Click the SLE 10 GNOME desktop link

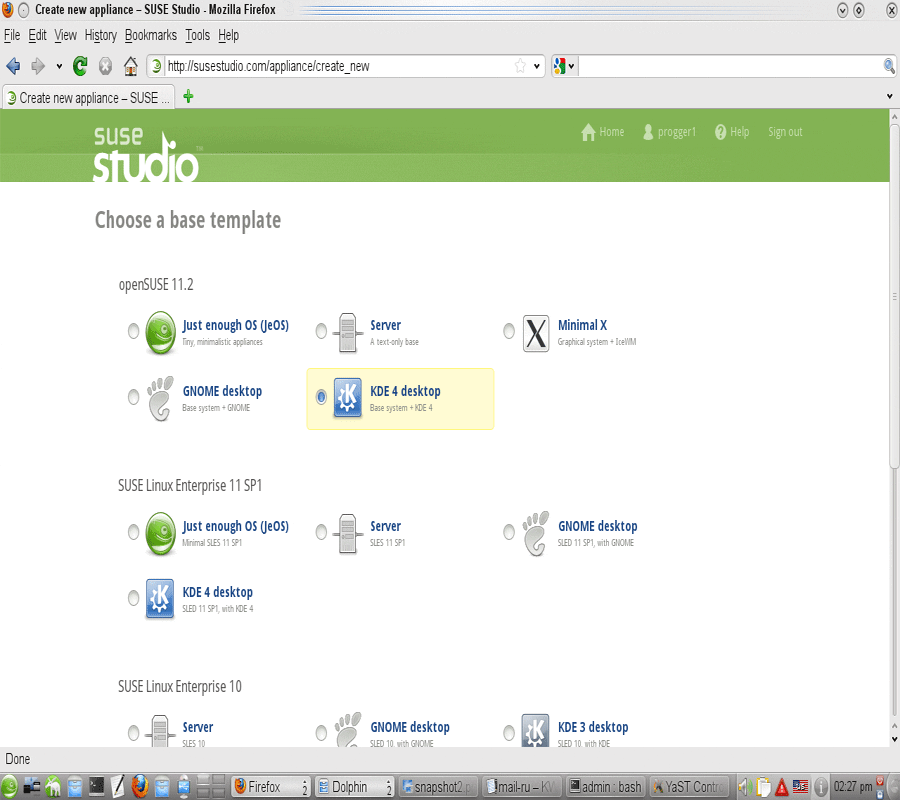[410, 727]
